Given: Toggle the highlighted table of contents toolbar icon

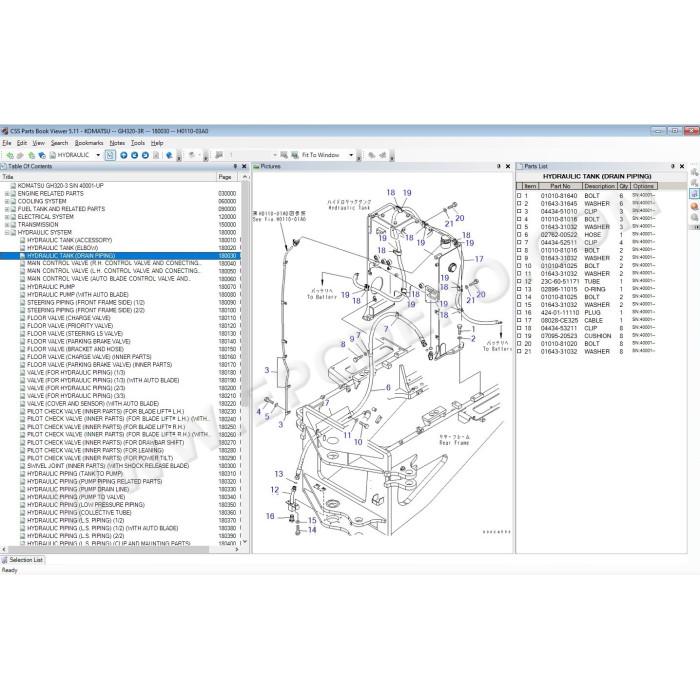Looking at the screenshot, I should click(110, 155).
